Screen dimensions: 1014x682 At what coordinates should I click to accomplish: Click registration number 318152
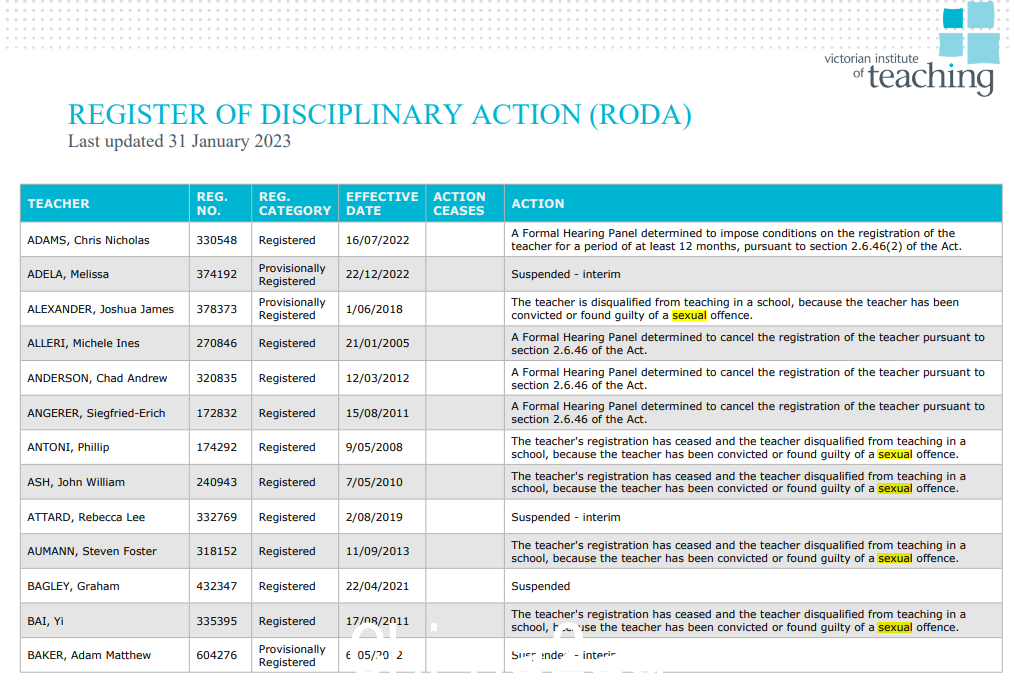[x=217, y=551]
